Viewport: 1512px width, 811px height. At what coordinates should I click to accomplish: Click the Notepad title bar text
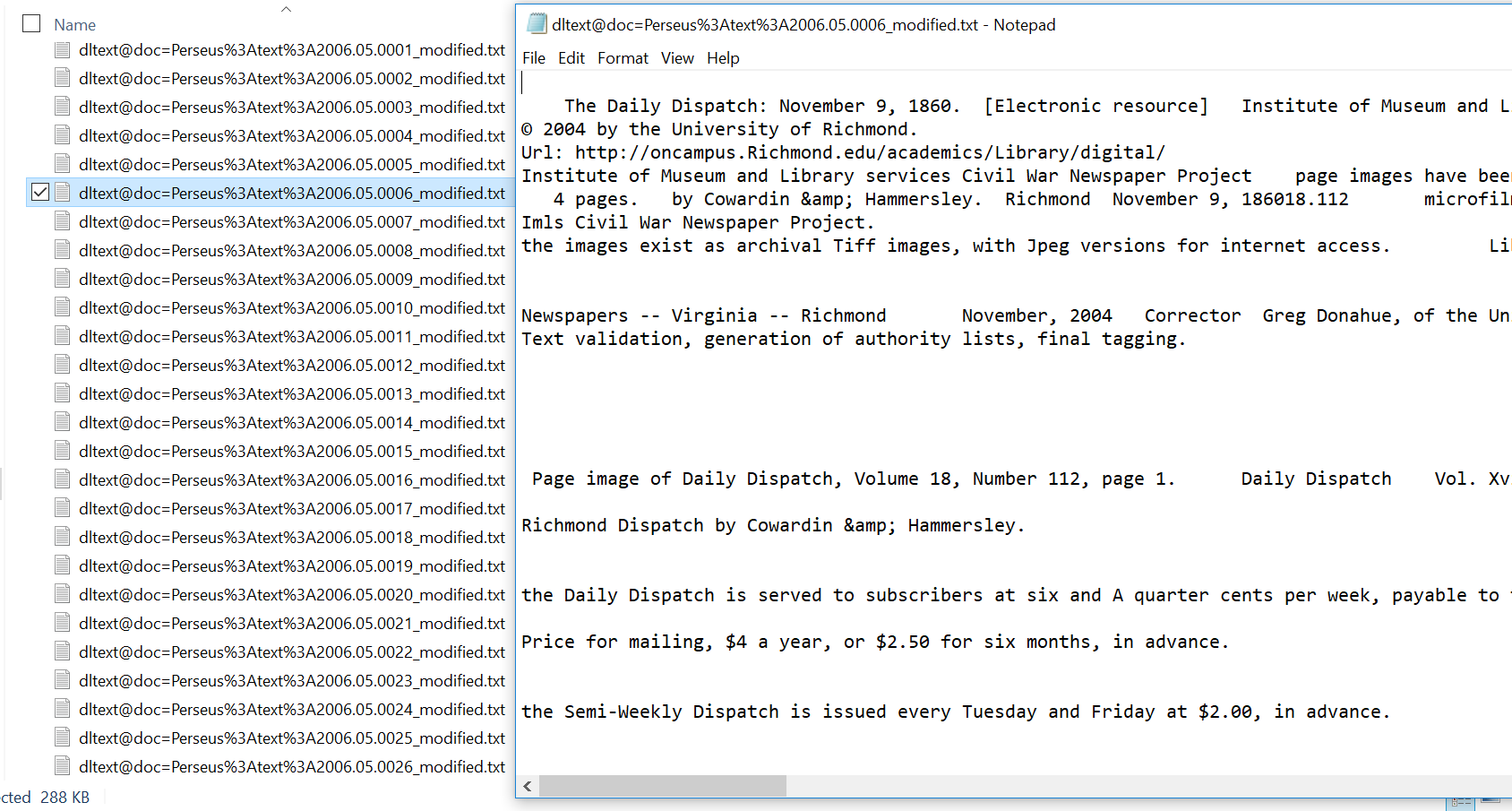pos(803,25)
